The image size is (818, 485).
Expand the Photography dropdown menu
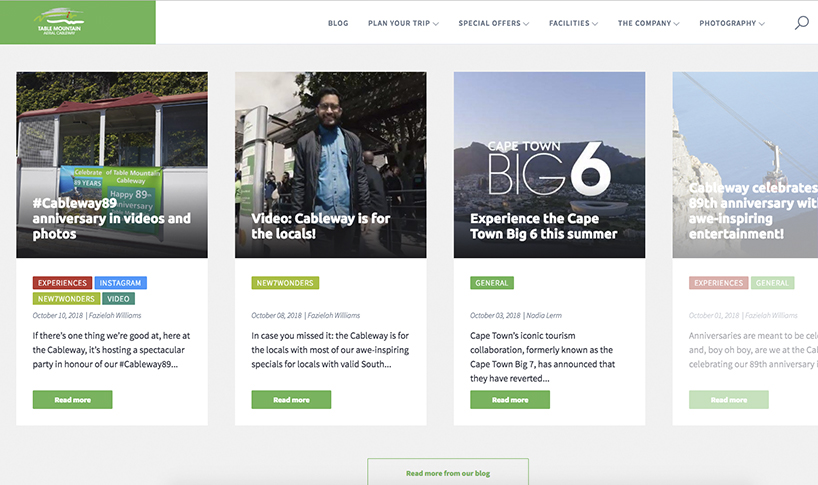[x=732, y=23]
